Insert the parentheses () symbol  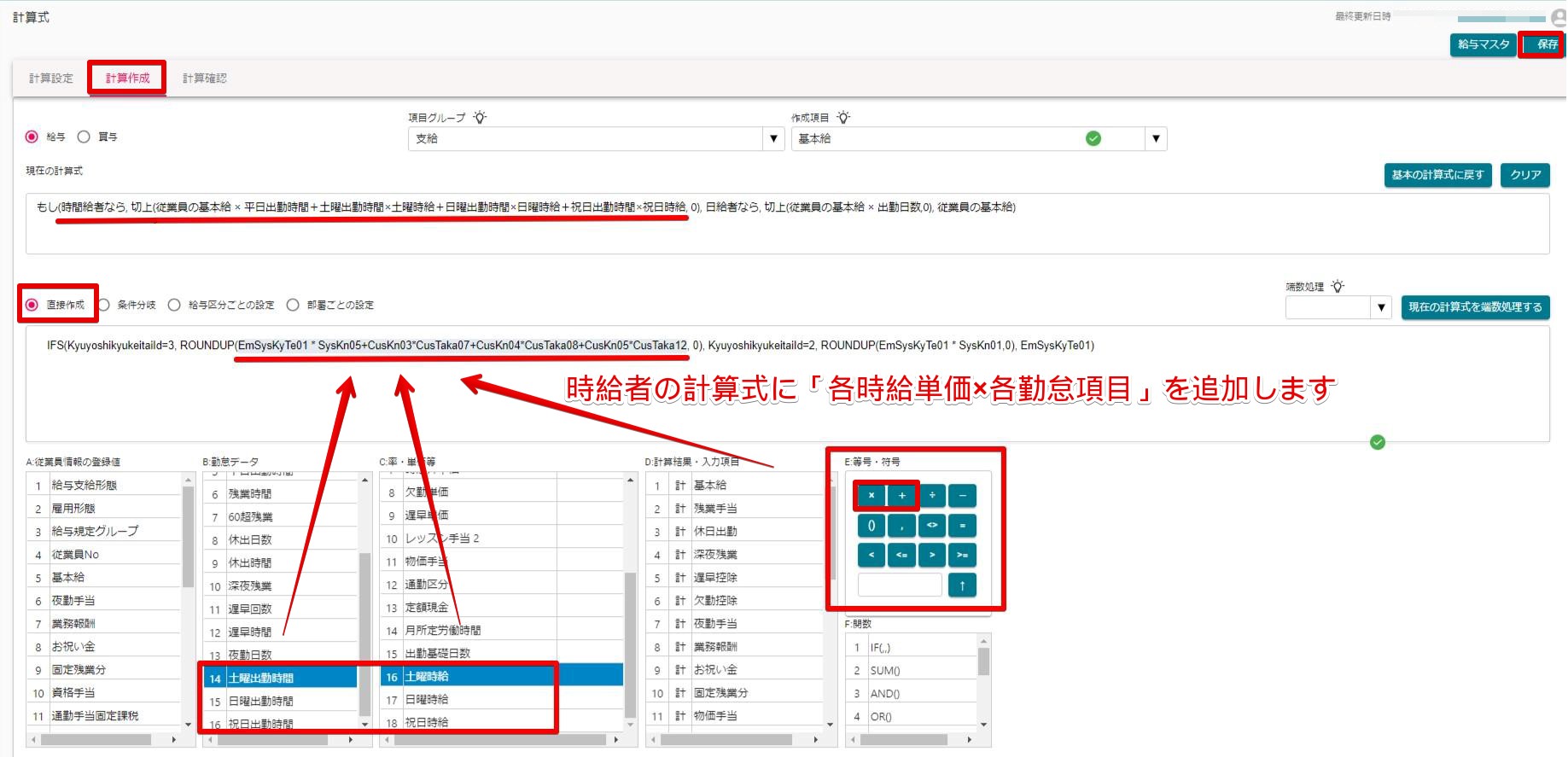click(x=871, y=526)
